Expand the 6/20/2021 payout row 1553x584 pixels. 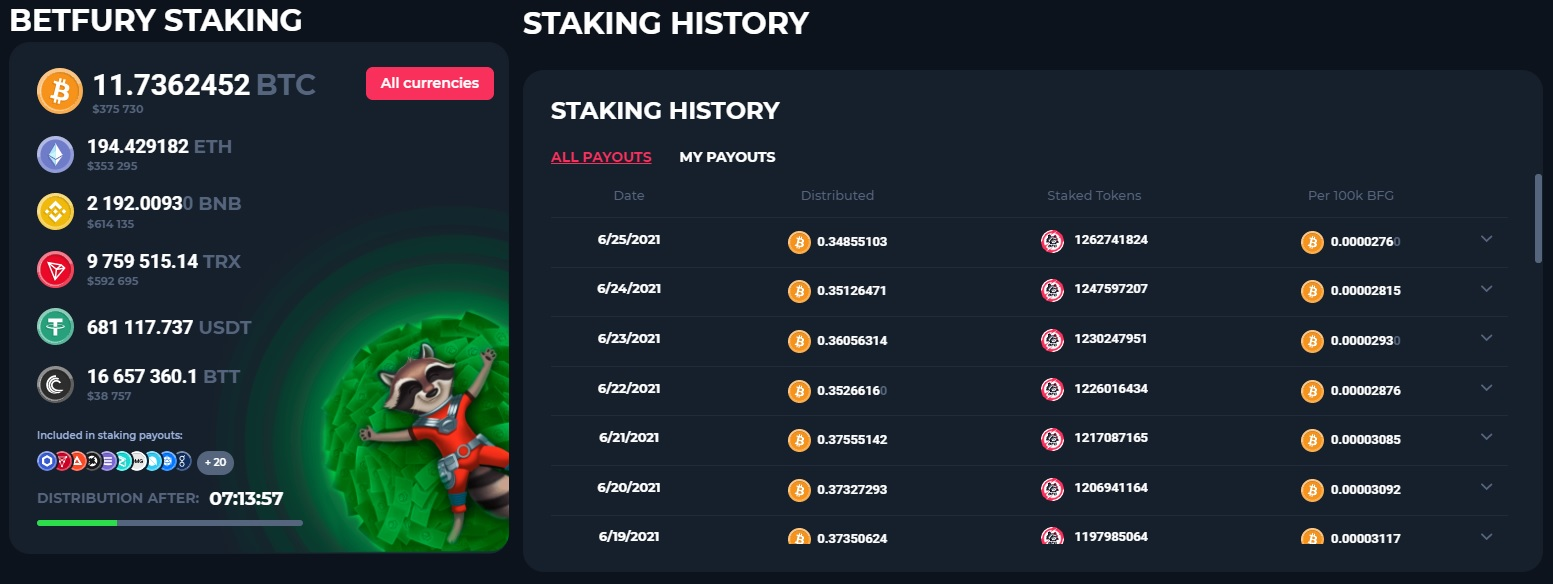click(1486, 487)
